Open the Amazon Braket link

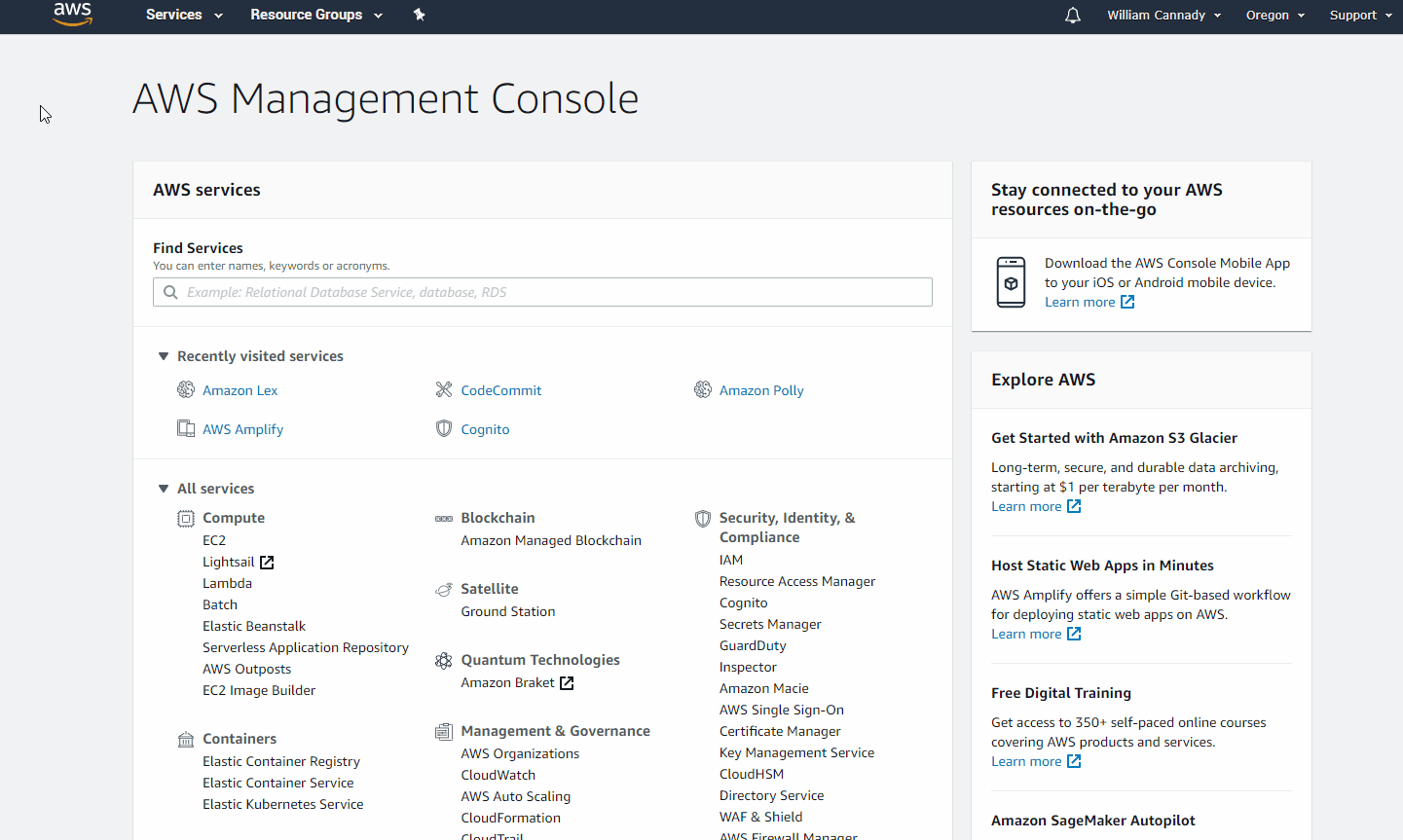508,683
